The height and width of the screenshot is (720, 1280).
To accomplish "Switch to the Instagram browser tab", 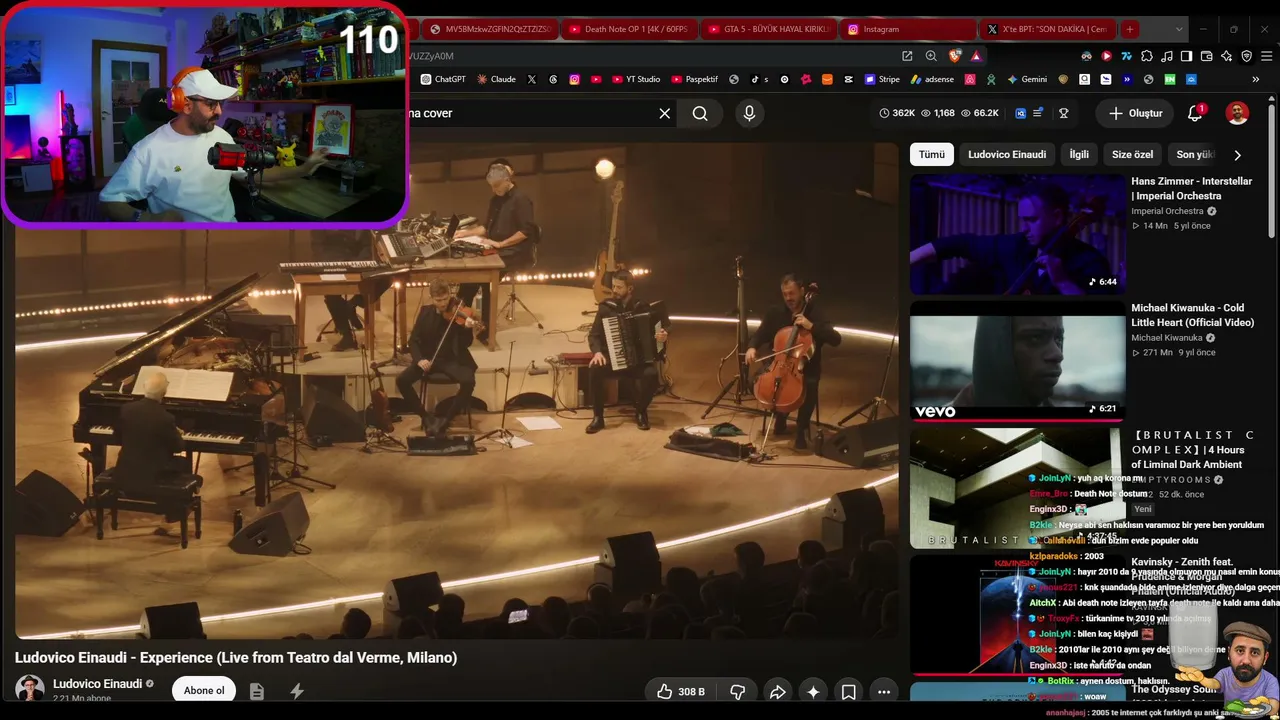I will click(x=907, y=29).
